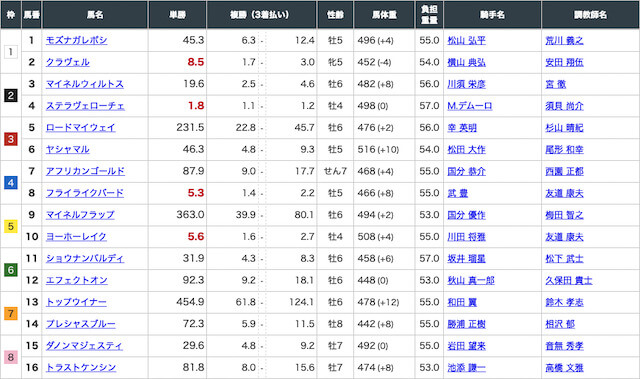Screen dimensions: 640x379
Task: Click the 馬体重 column header
Action: (384, 15)
